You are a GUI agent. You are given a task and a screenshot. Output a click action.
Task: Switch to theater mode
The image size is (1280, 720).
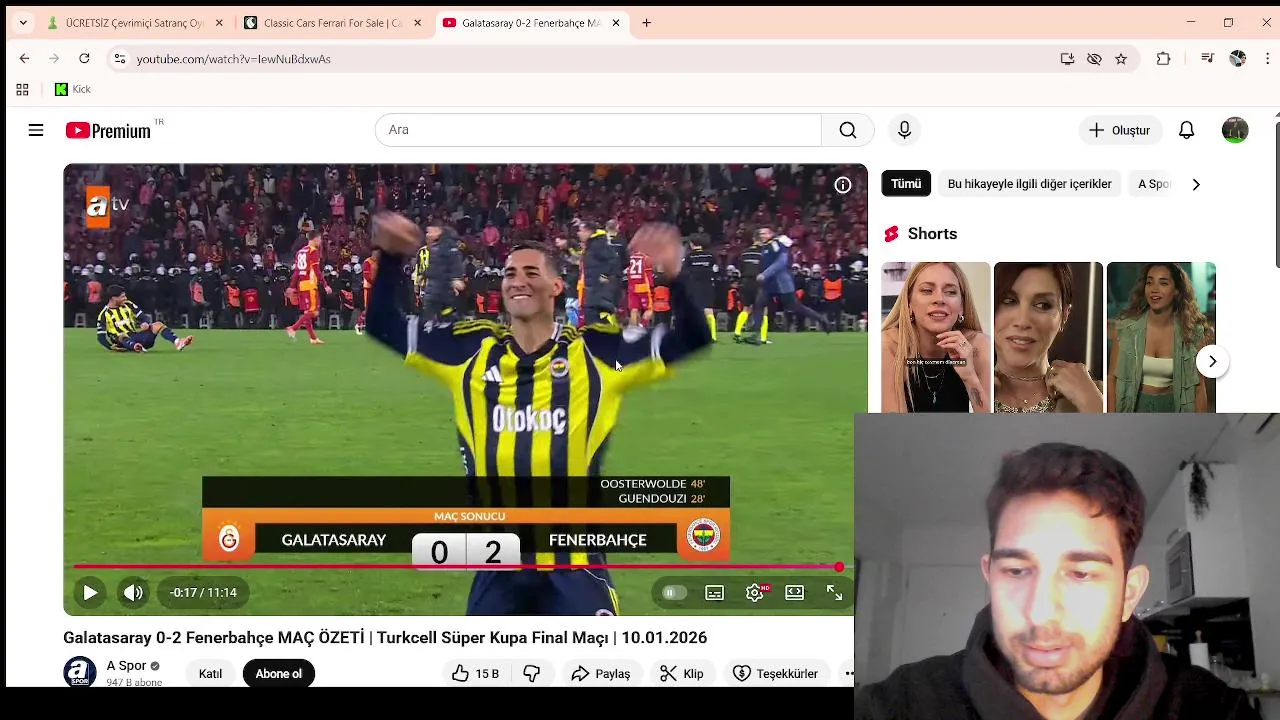click(795, 593)
